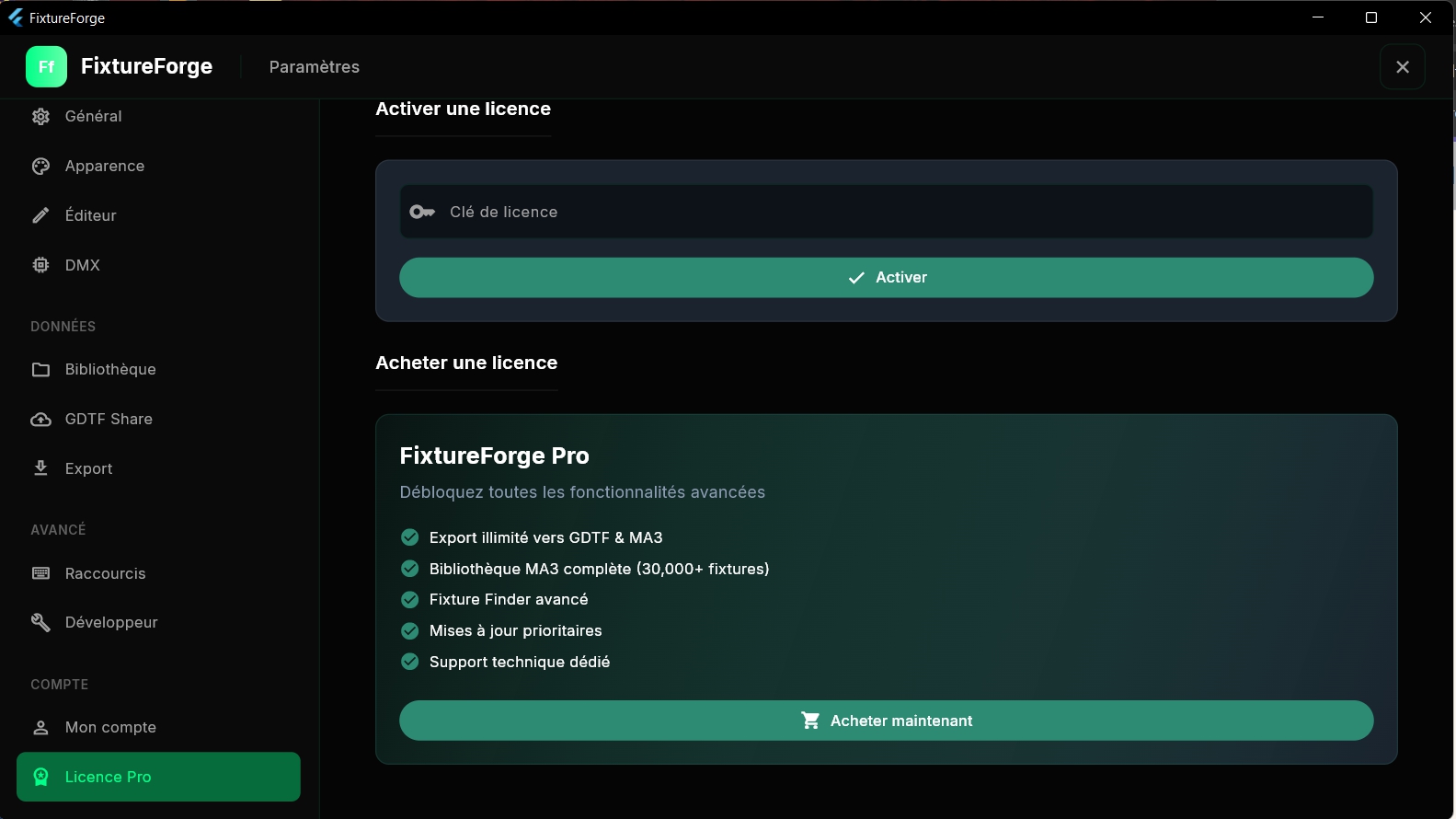Click check icon beside Mises à jour prioritaires
The image size is (1456, 819).
(410, 630)
